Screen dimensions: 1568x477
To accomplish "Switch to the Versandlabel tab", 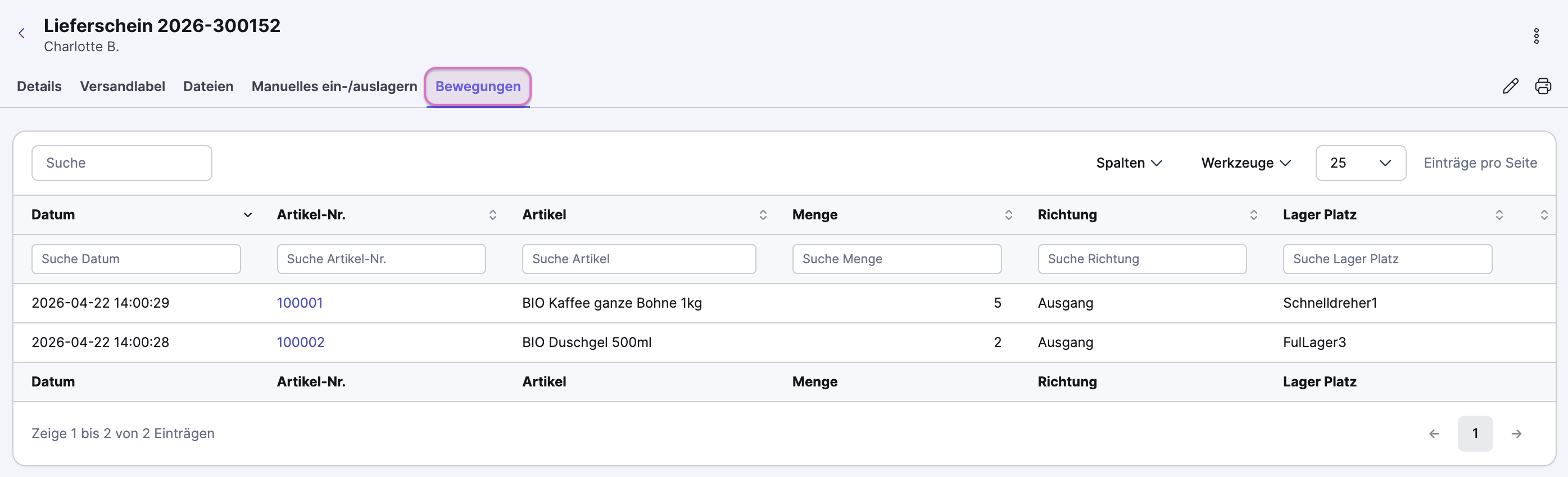I will coord(123,87).
